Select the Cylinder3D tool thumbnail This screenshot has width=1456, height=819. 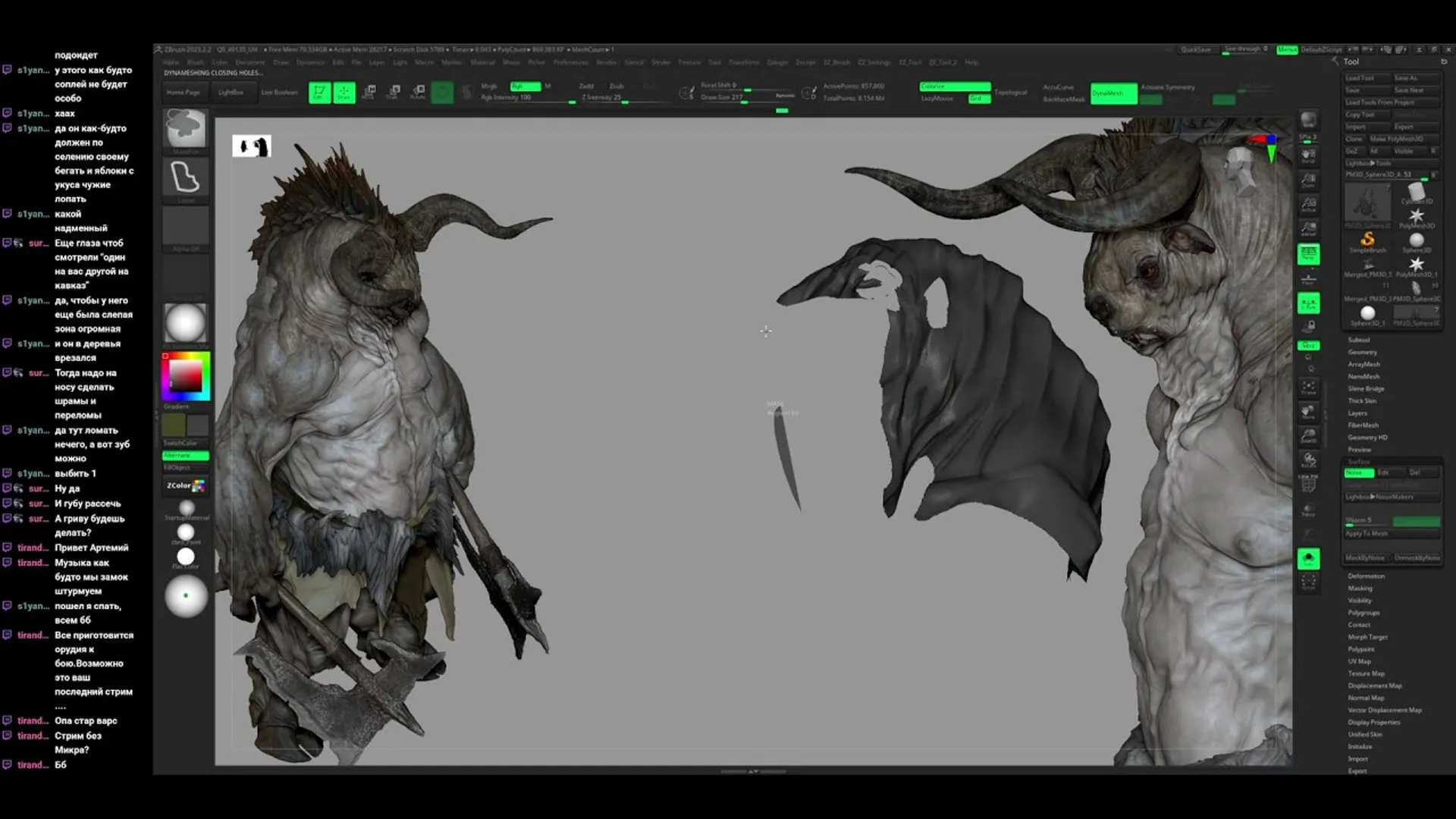tap(1416, 193)
